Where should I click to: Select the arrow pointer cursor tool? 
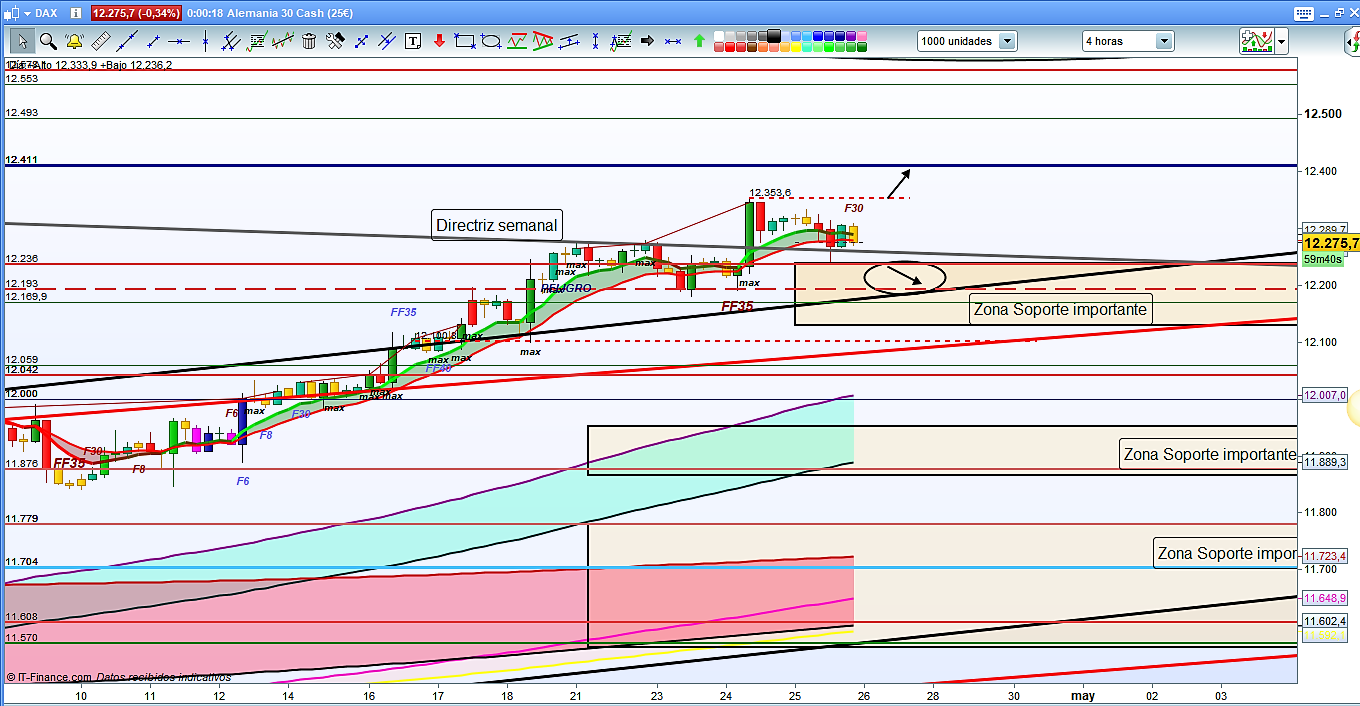point(21,41)
